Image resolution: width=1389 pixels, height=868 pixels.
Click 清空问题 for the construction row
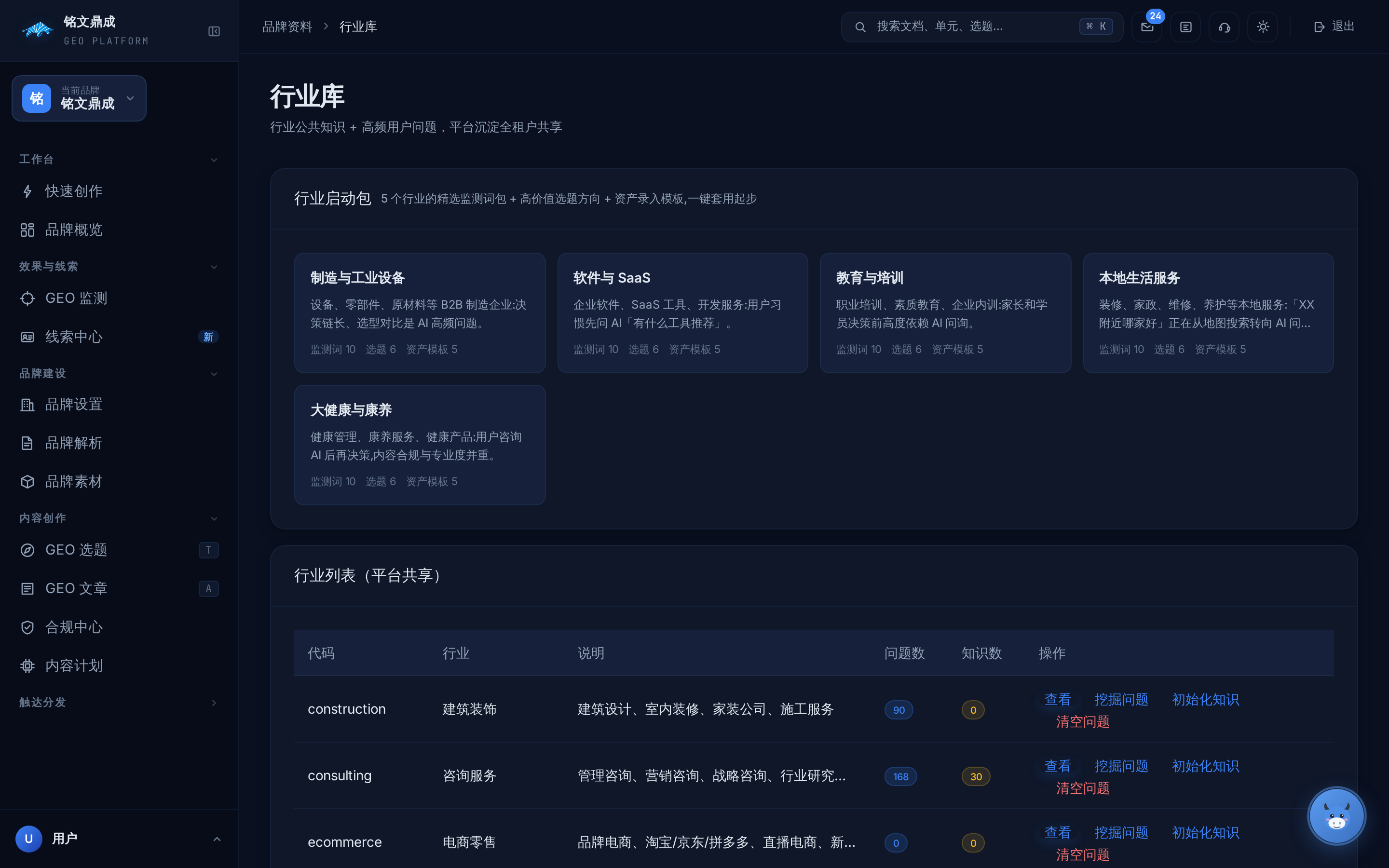click(1082, 721)
